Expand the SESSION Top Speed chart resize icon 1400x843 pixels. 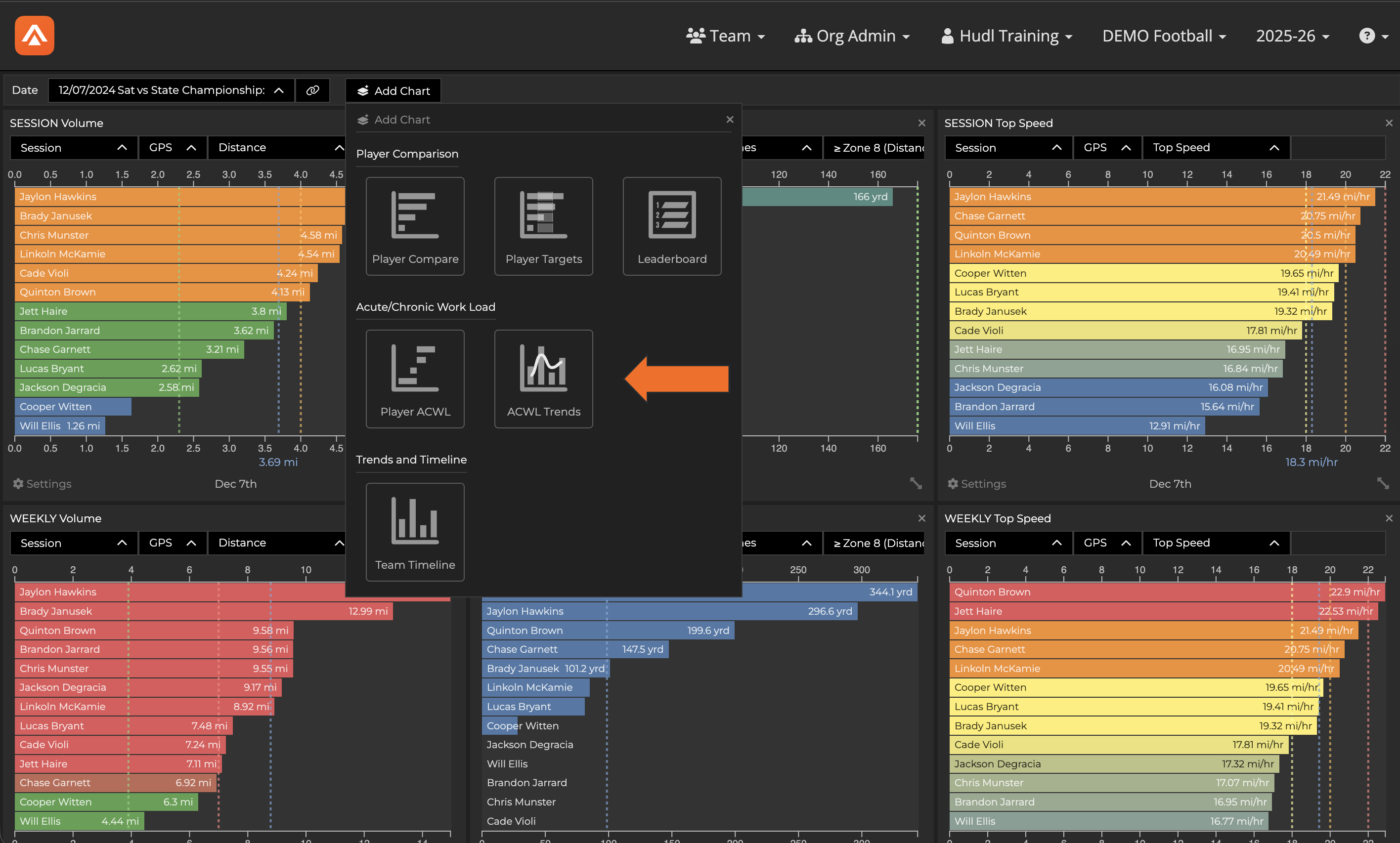tap(1383, 483)
